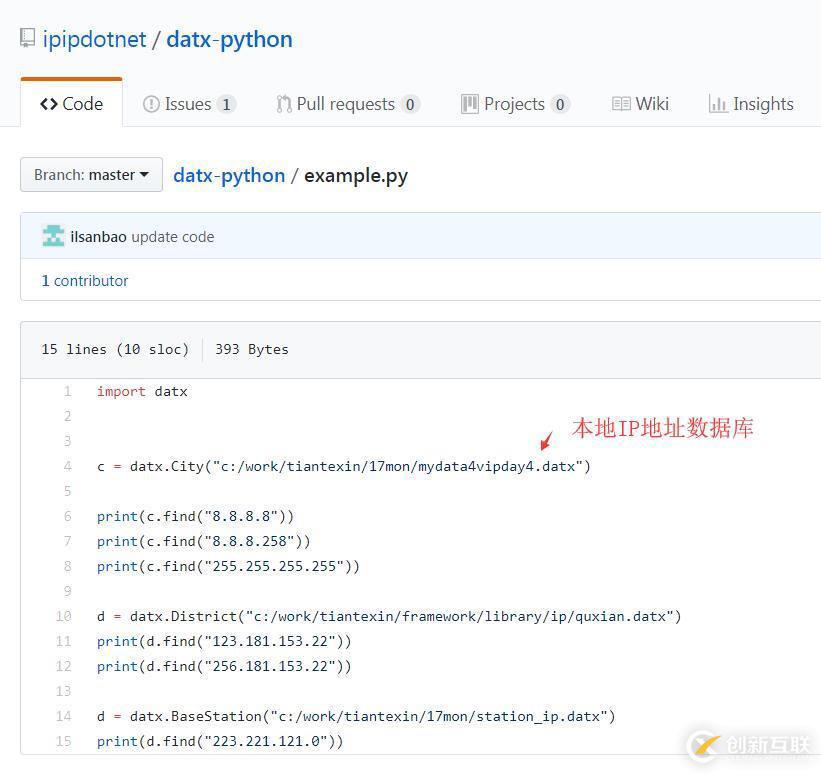The height and width of the screenshot is (775, 821).
Task: Open the Pull requests tab
Action: pos(348,104)
